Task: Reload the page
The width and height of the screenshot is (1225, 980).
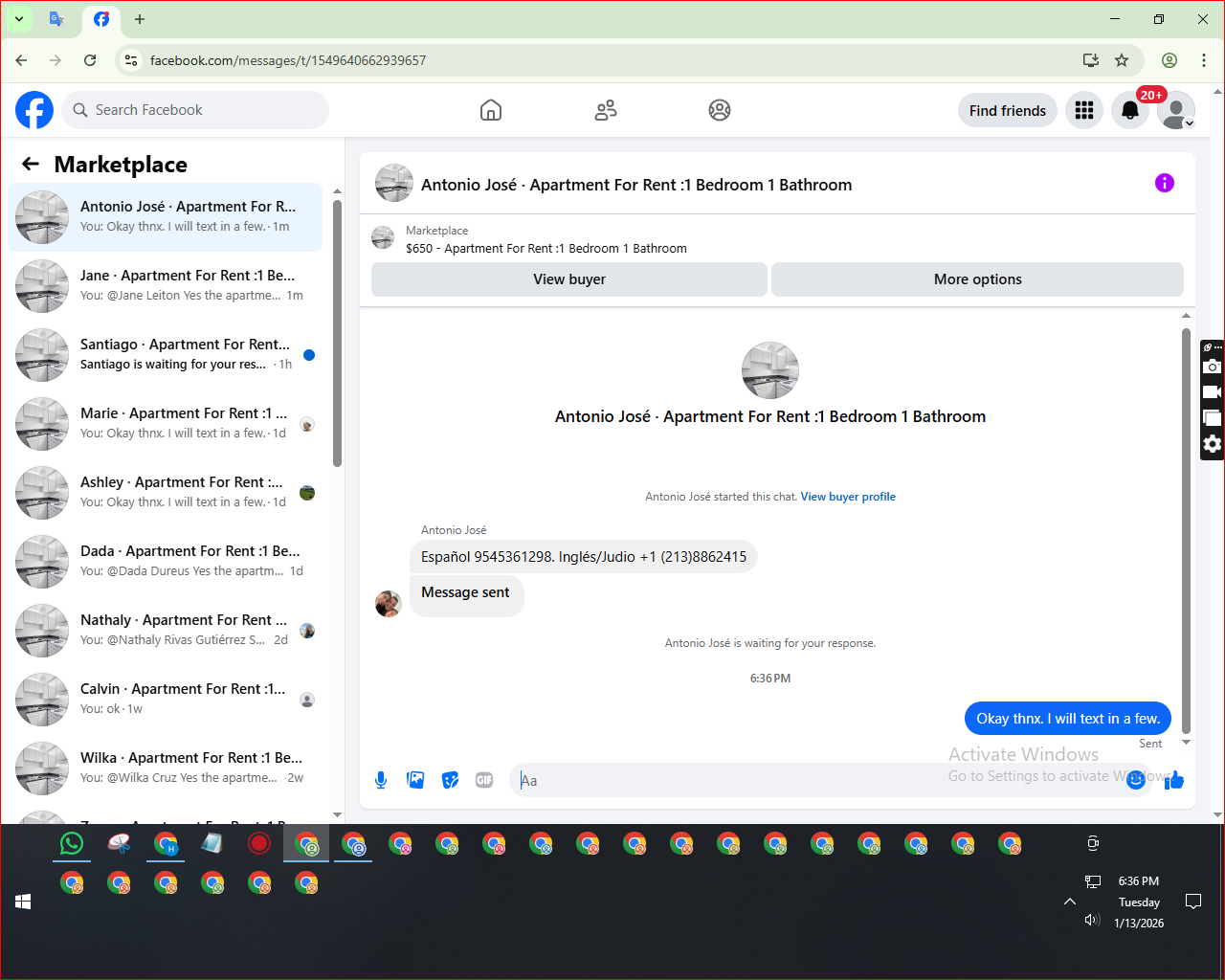Action: tap(90, 60)
